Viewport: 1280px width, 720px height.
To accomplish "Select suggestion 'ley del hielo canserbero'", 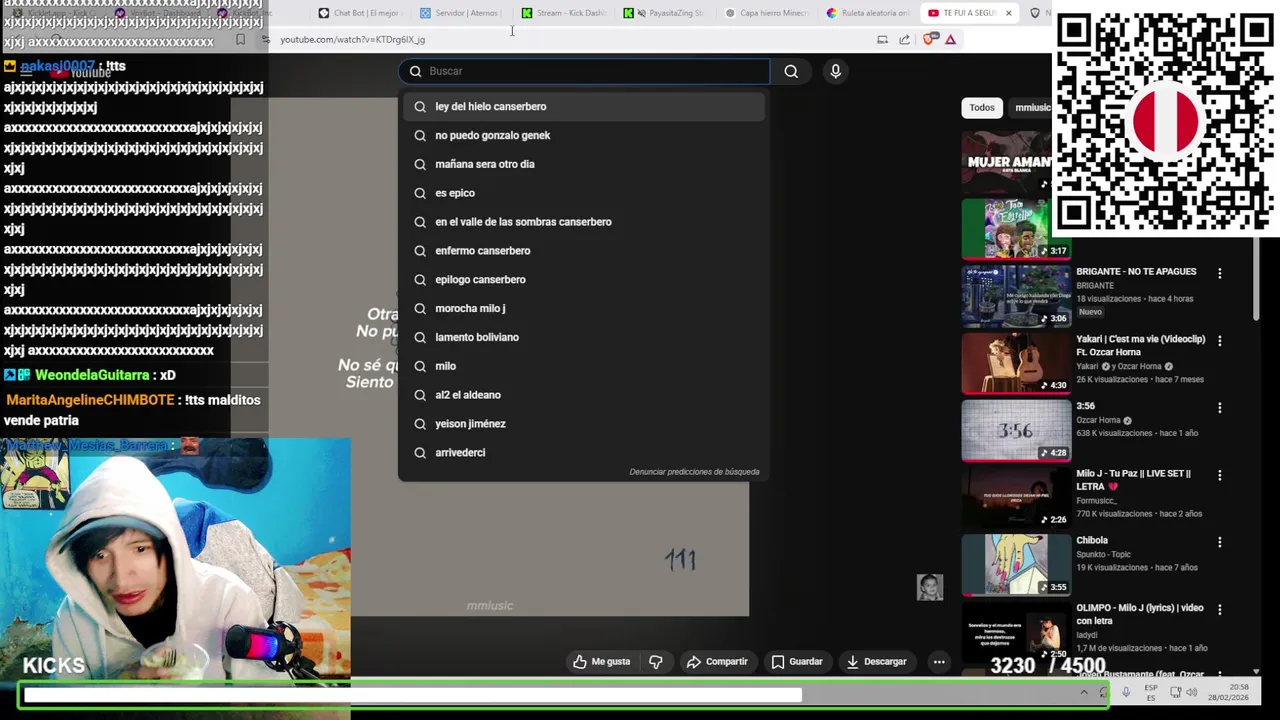I will [584, 106].
